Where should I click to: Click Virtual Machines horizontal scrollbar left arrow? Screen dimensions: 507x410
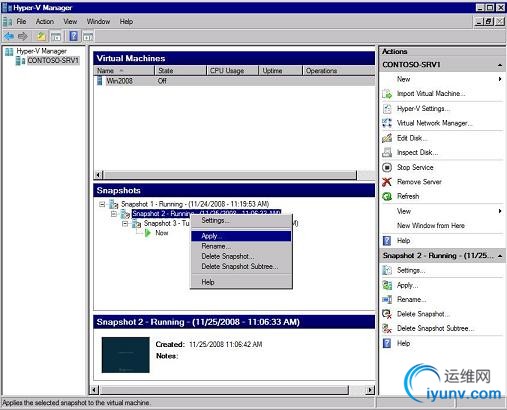[98, 175]
